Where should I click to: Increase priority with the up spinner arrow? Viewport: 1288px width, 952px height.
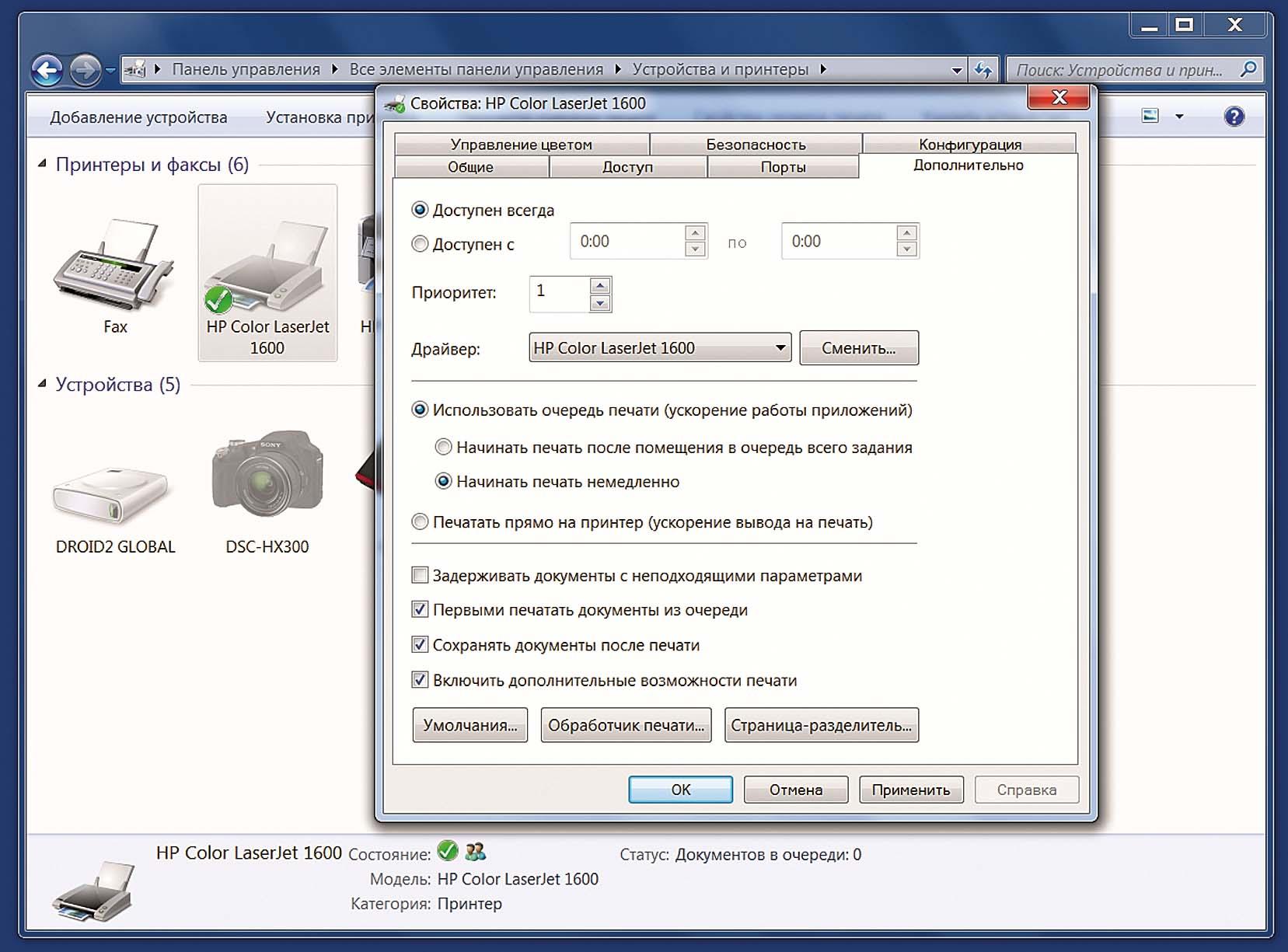[x=599, y=286]
